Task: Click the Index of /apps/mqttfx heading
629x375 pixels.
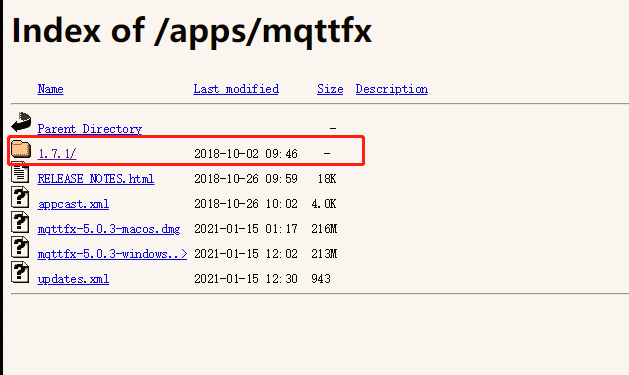Action: click(x=192, y=31)
